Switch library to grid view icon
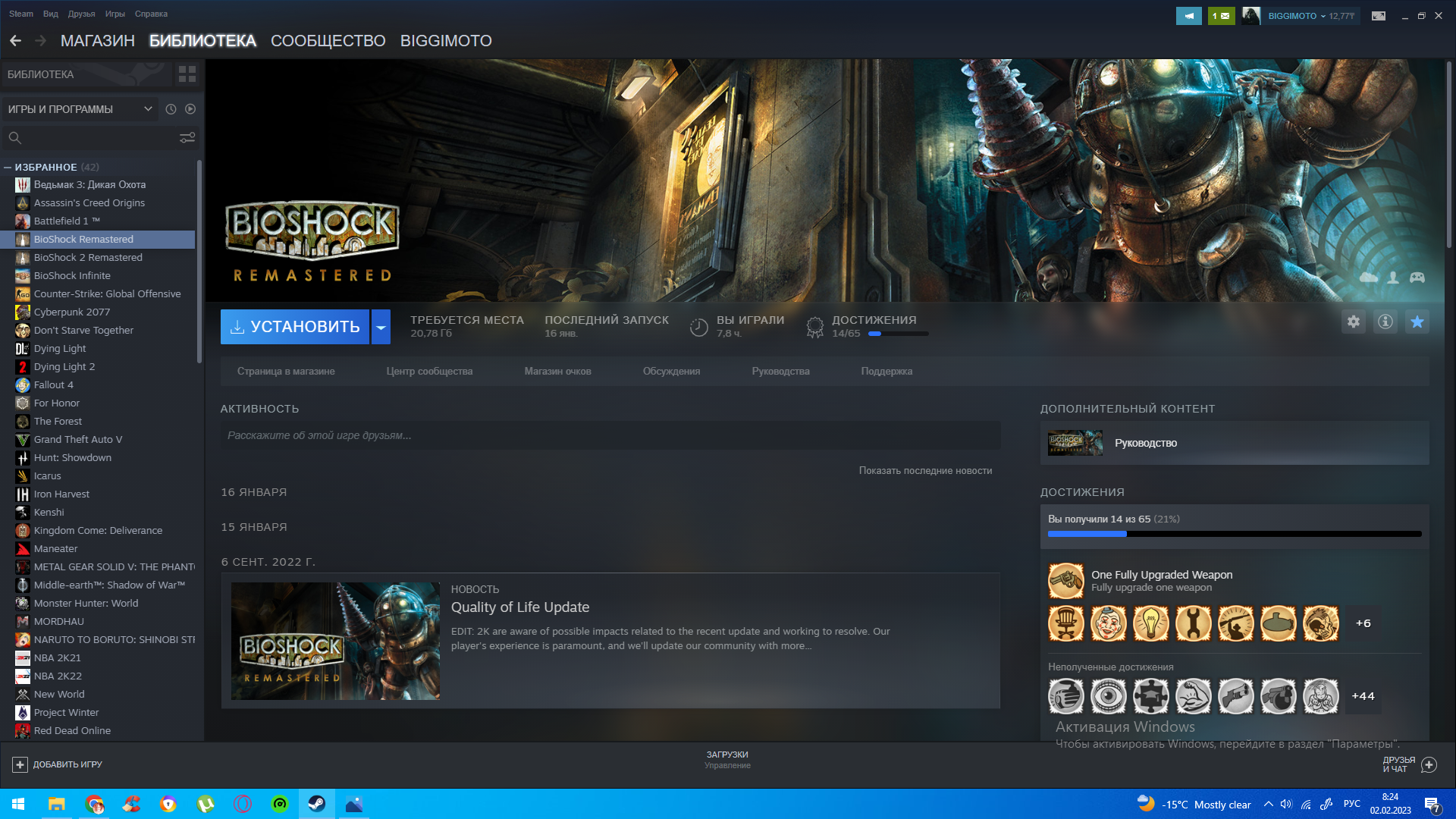Image resolution: width=1456 pixels, height=819 pixels. click(x=187, y=74)
